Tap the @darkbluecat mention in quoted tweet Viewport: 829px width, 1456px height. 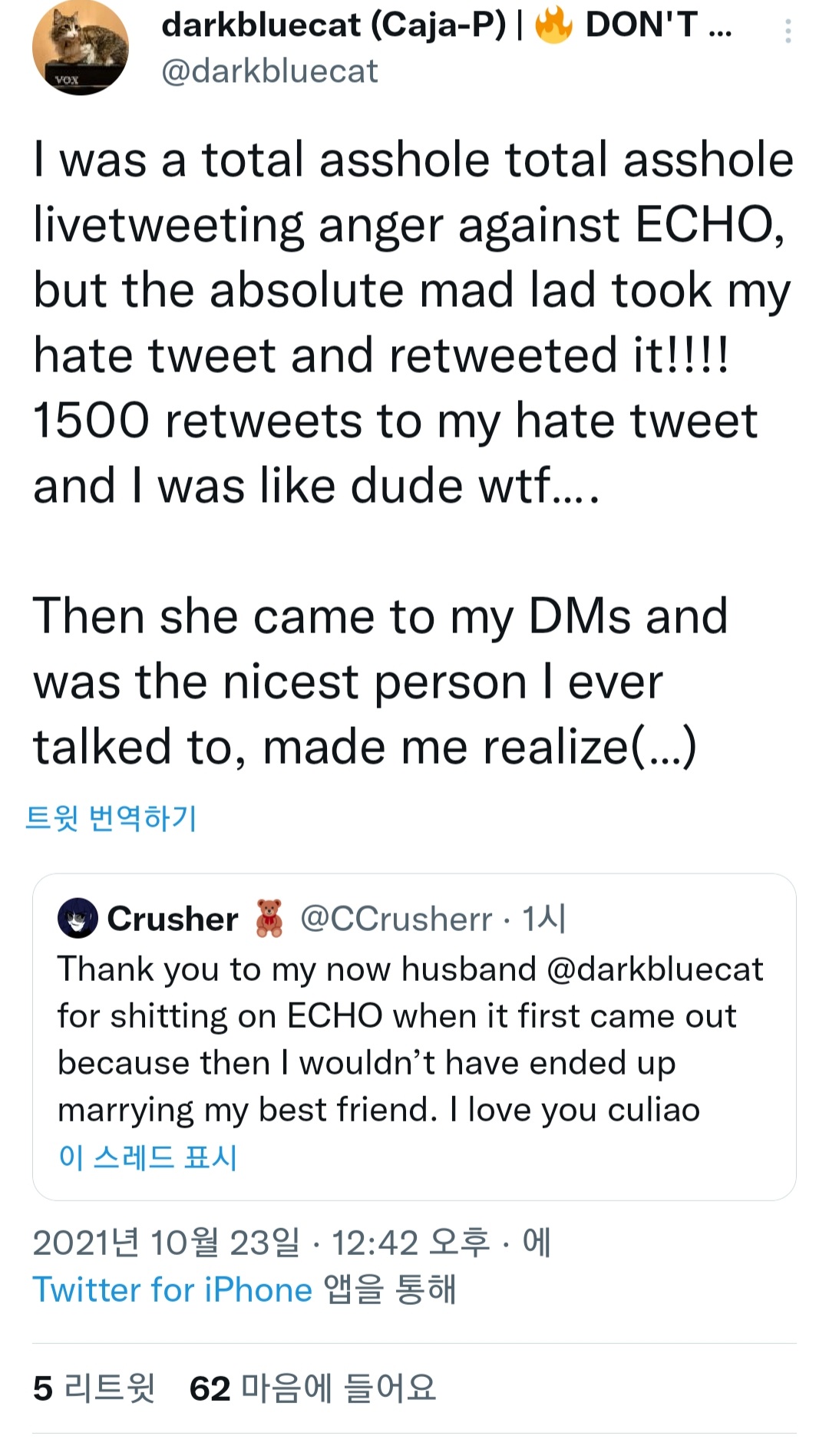click(655, 969)
